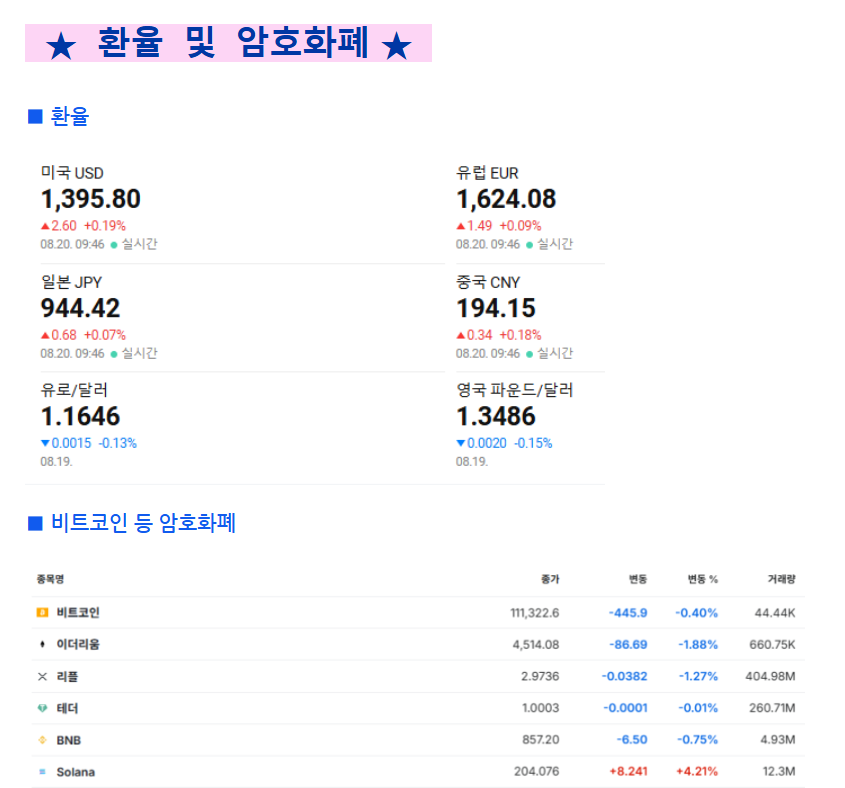
Task: Click Ethereum closing price 4,514.08
Action: click(x=536, y=645)
